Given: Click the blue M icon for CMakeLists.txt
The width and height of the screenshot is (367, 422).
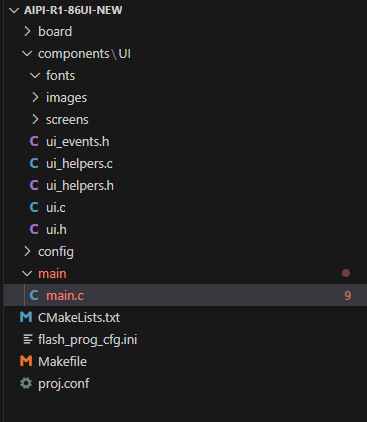Looking at the screenshot, I should (x=26, y=317).
